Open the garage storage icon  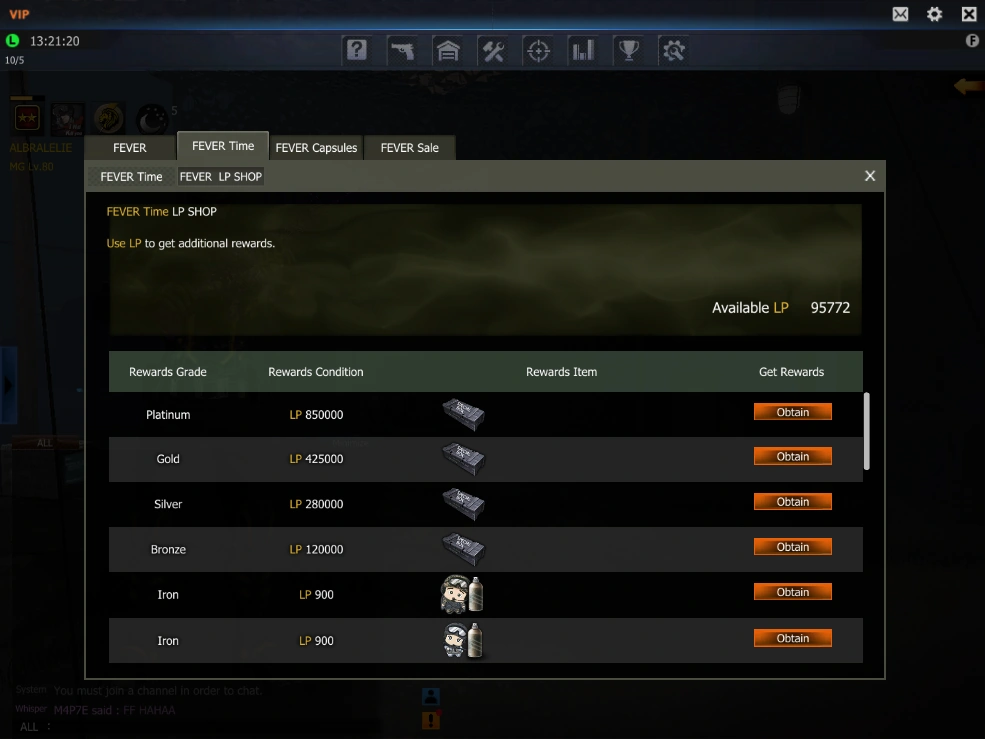(448, 50)
